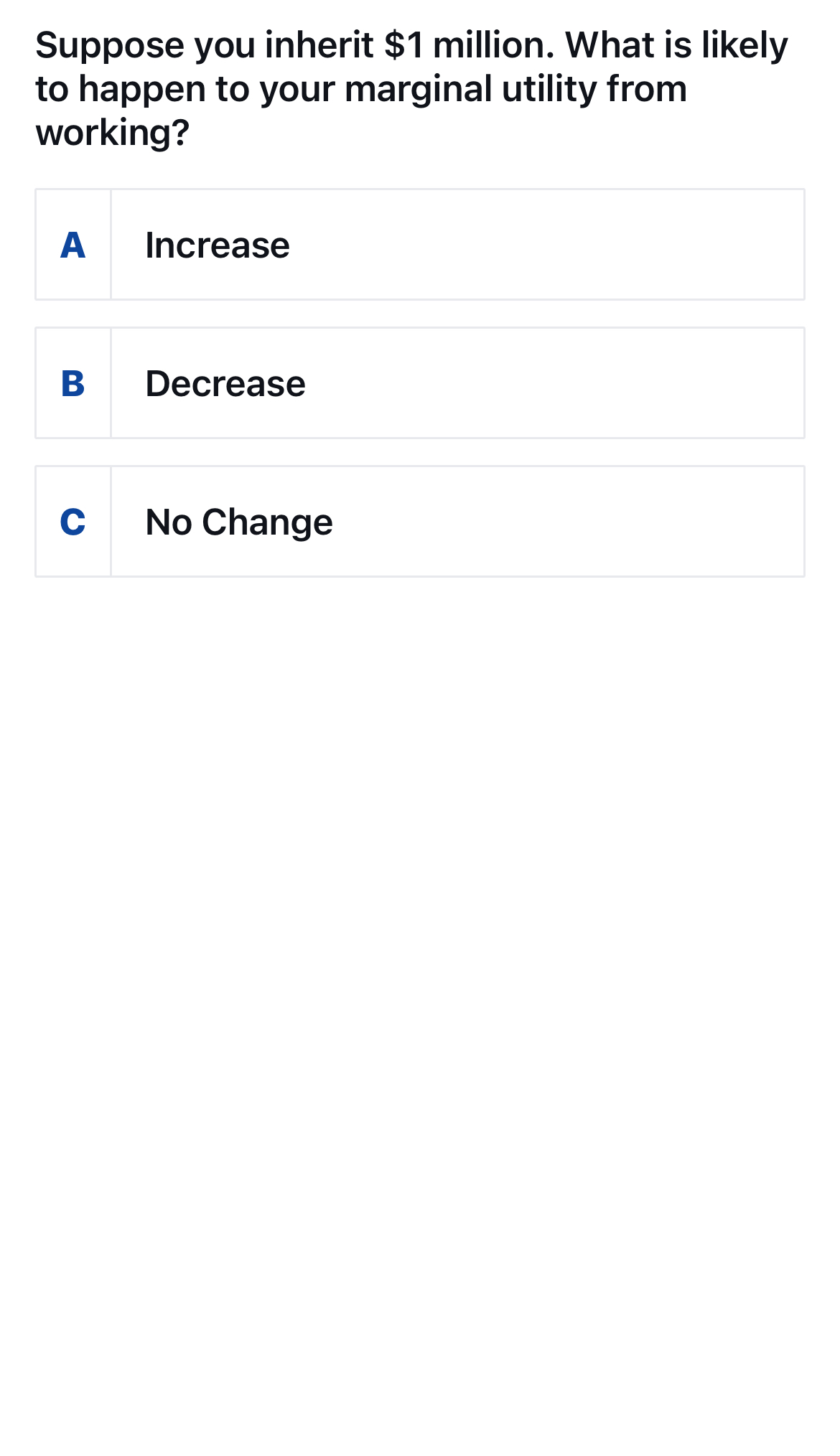This screenshot has height=1456, width=840.
Task: Select answer option C, No Change
Action: 419,522
